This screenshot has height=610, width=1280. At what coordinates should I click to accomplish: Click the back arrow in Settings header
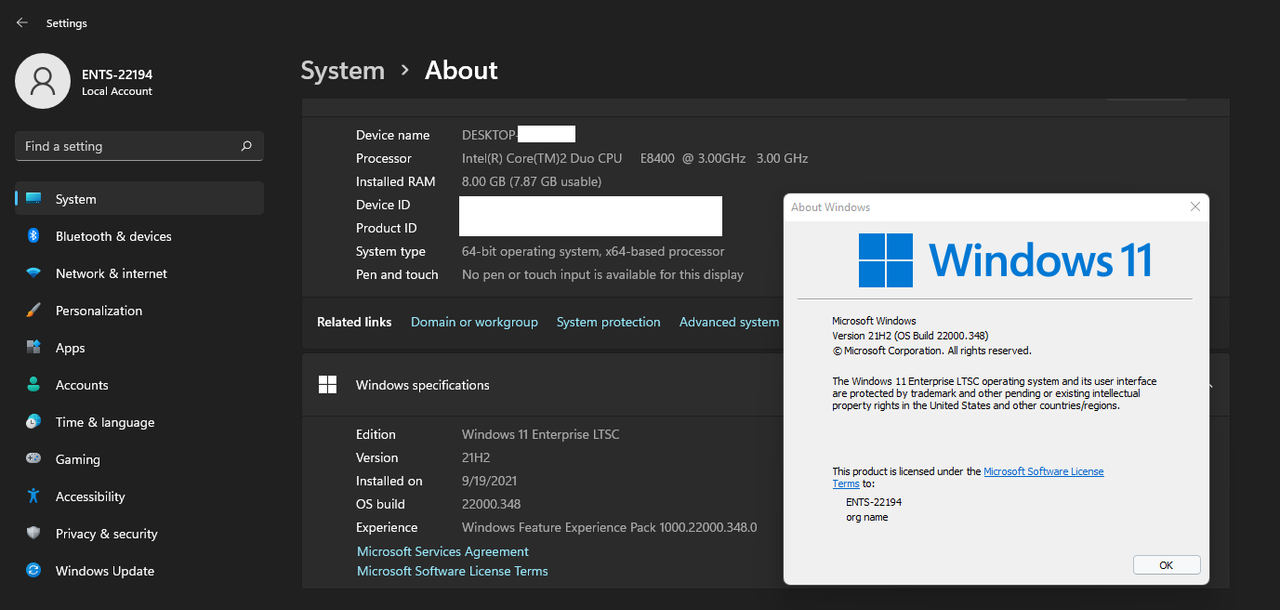(22, 23)
